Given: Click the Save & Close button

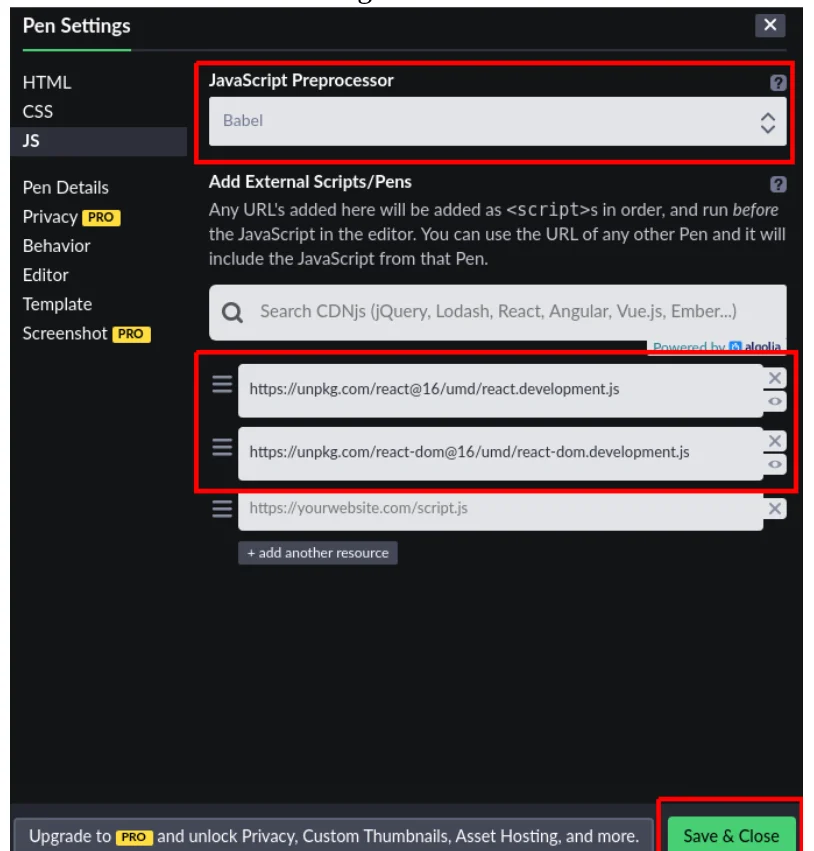Looking at the screenshot, I should point(730,835).
